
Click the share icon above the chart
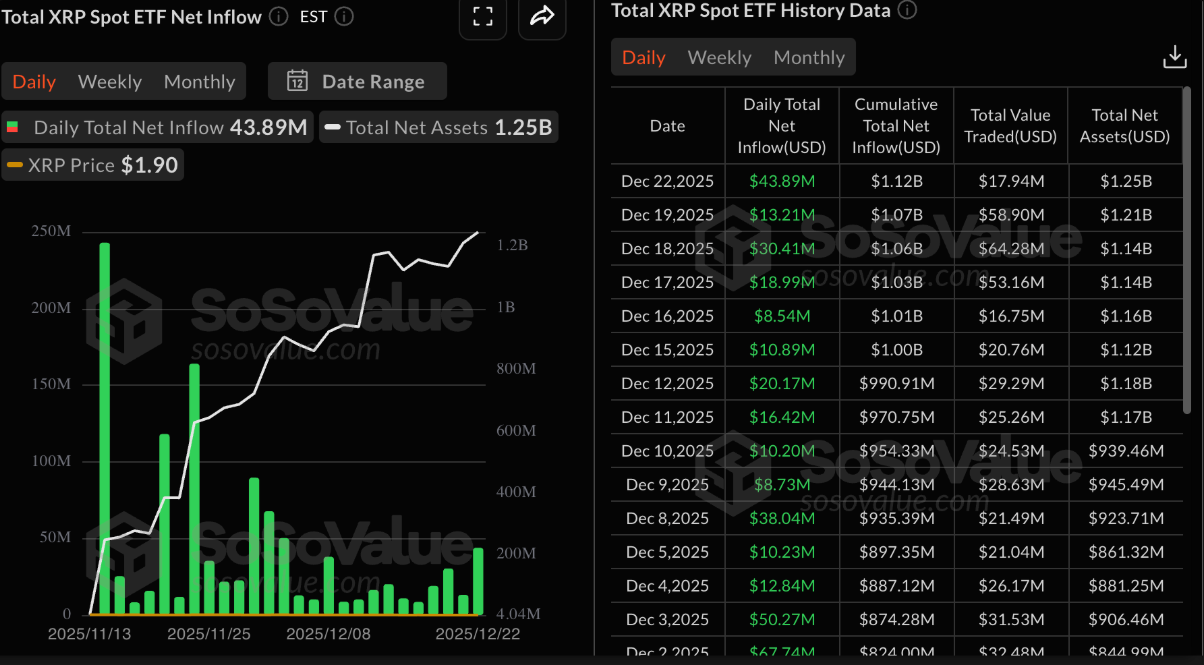pos(541,18)
